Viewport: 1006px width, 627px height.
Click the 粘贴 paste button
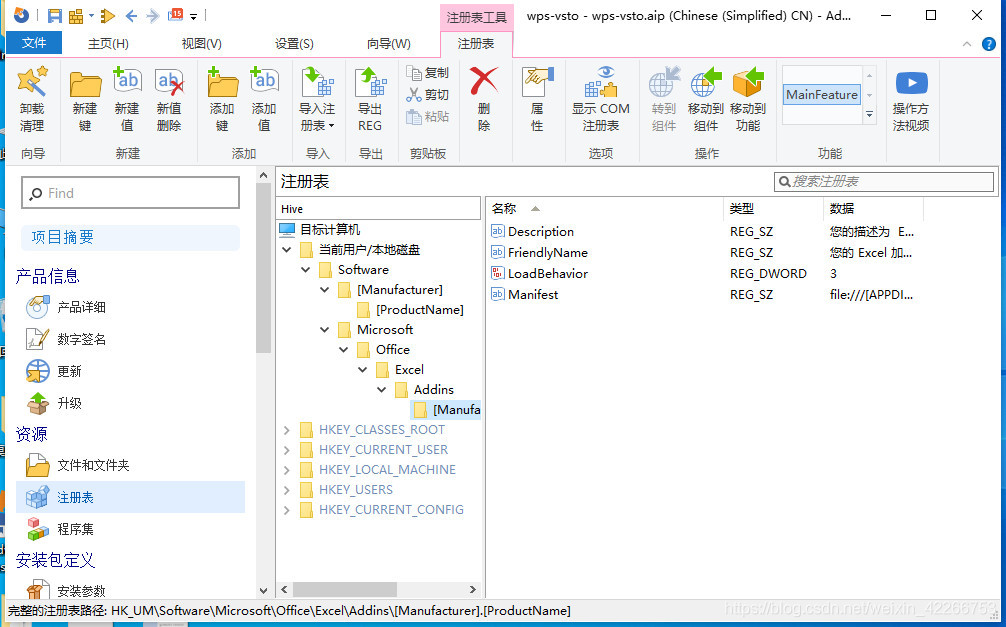click(428, 116)
